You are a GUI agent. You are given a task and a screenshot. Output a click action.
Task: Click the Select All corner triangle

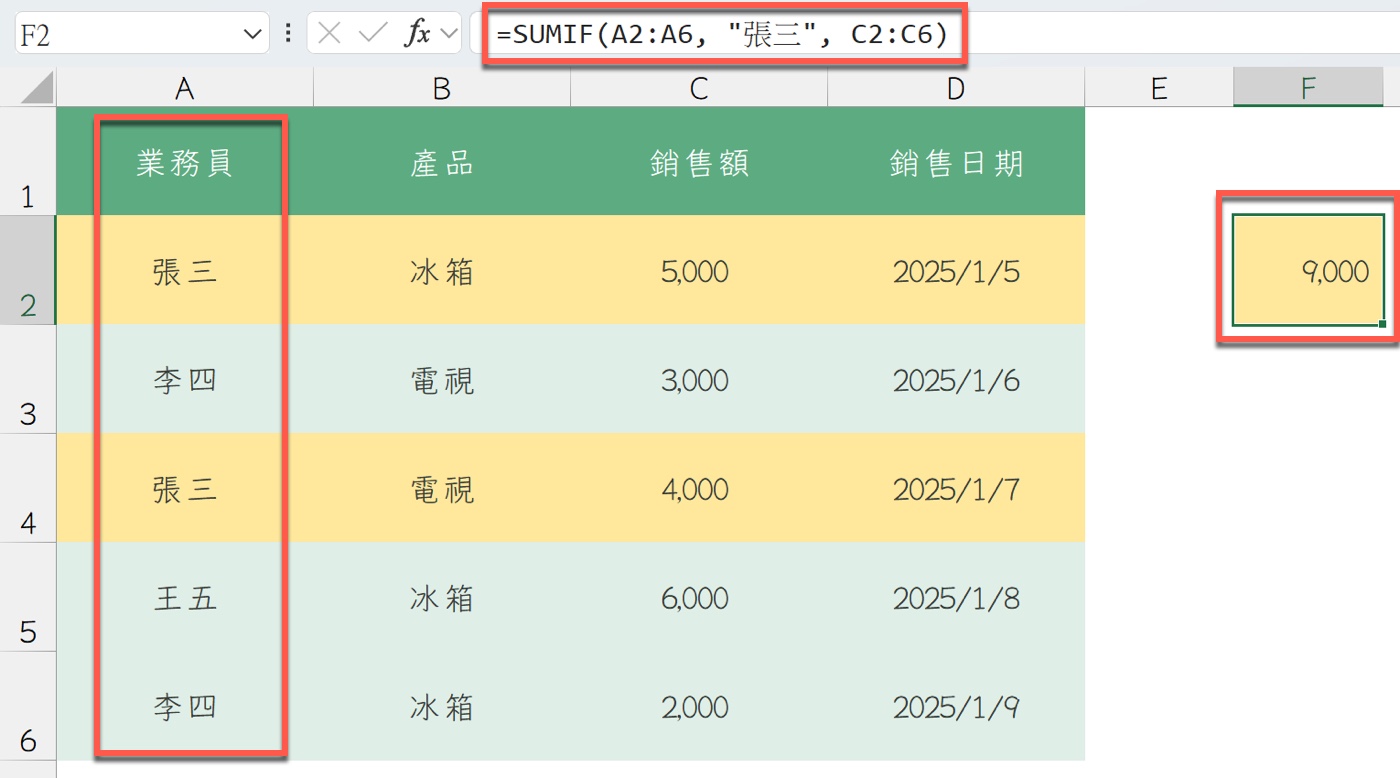click(x=37, y=91)
